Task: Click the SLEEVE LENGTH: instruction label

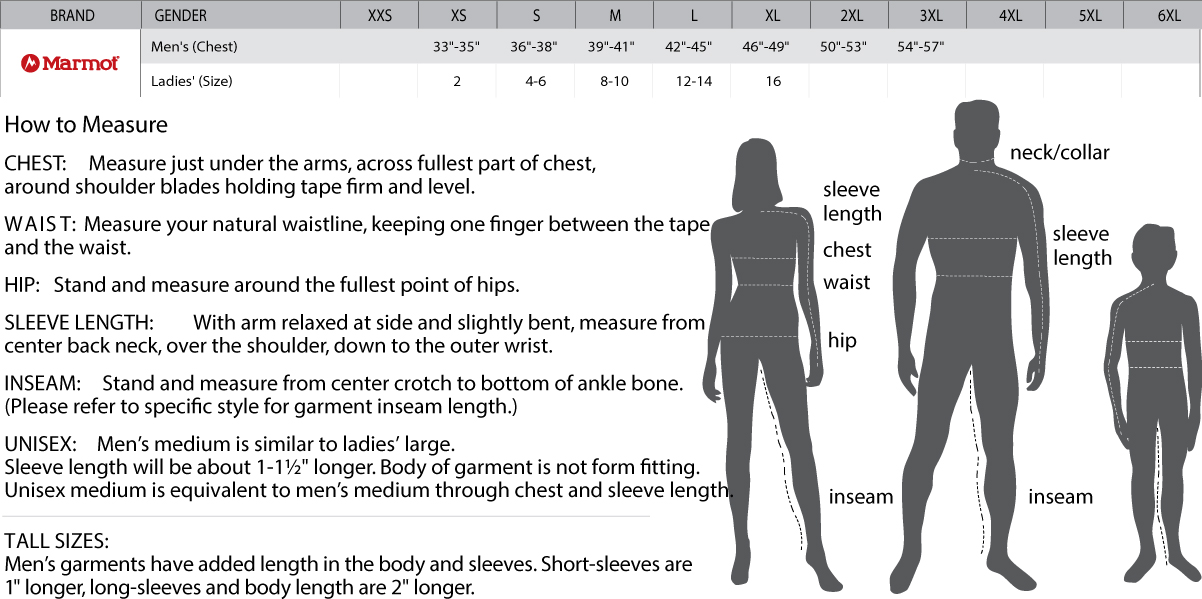Action: 79,323
